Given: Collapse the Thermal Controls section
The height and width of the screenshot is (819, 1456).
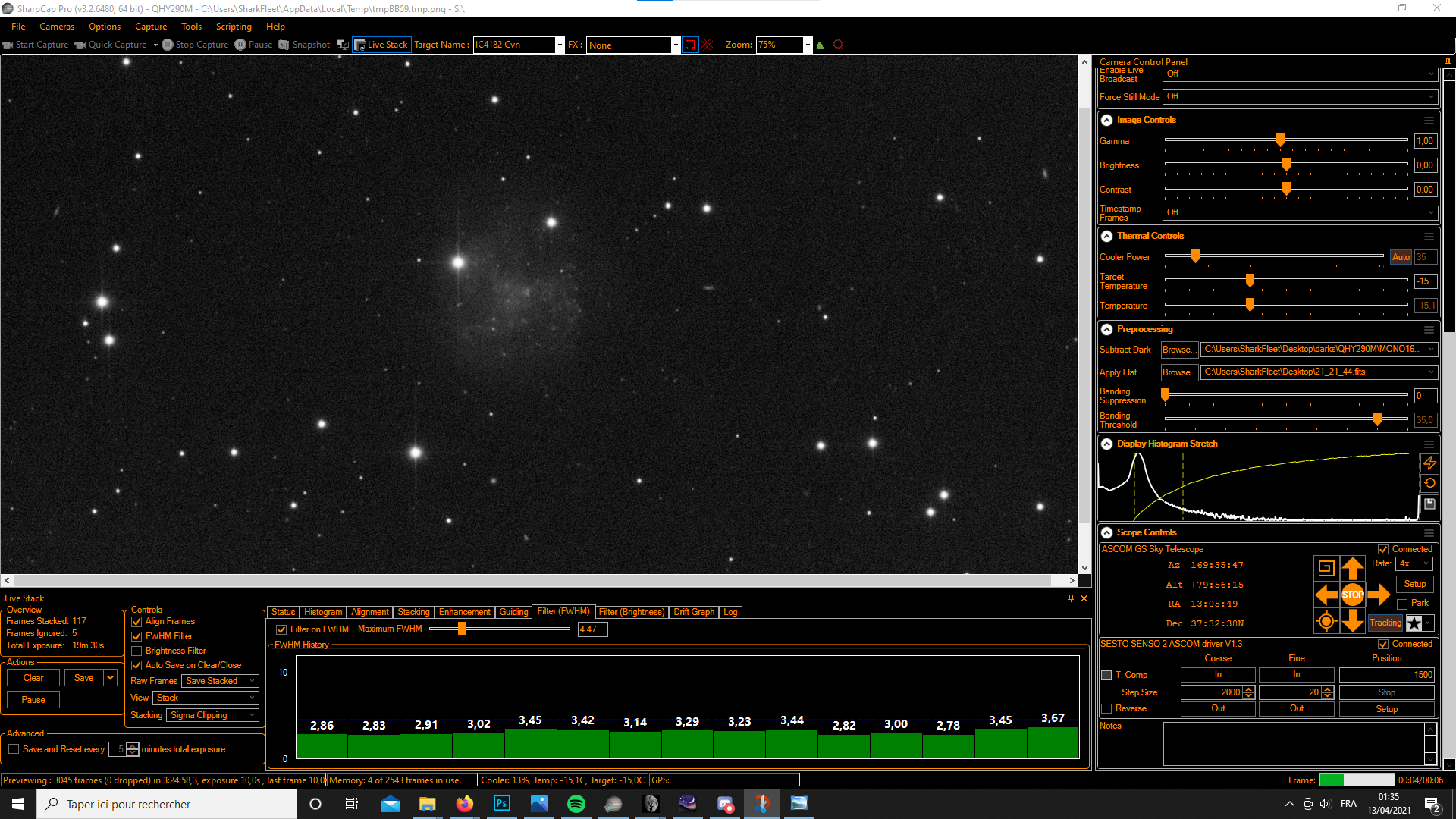Looking at the screenshot, I should tap(1106, 236).
